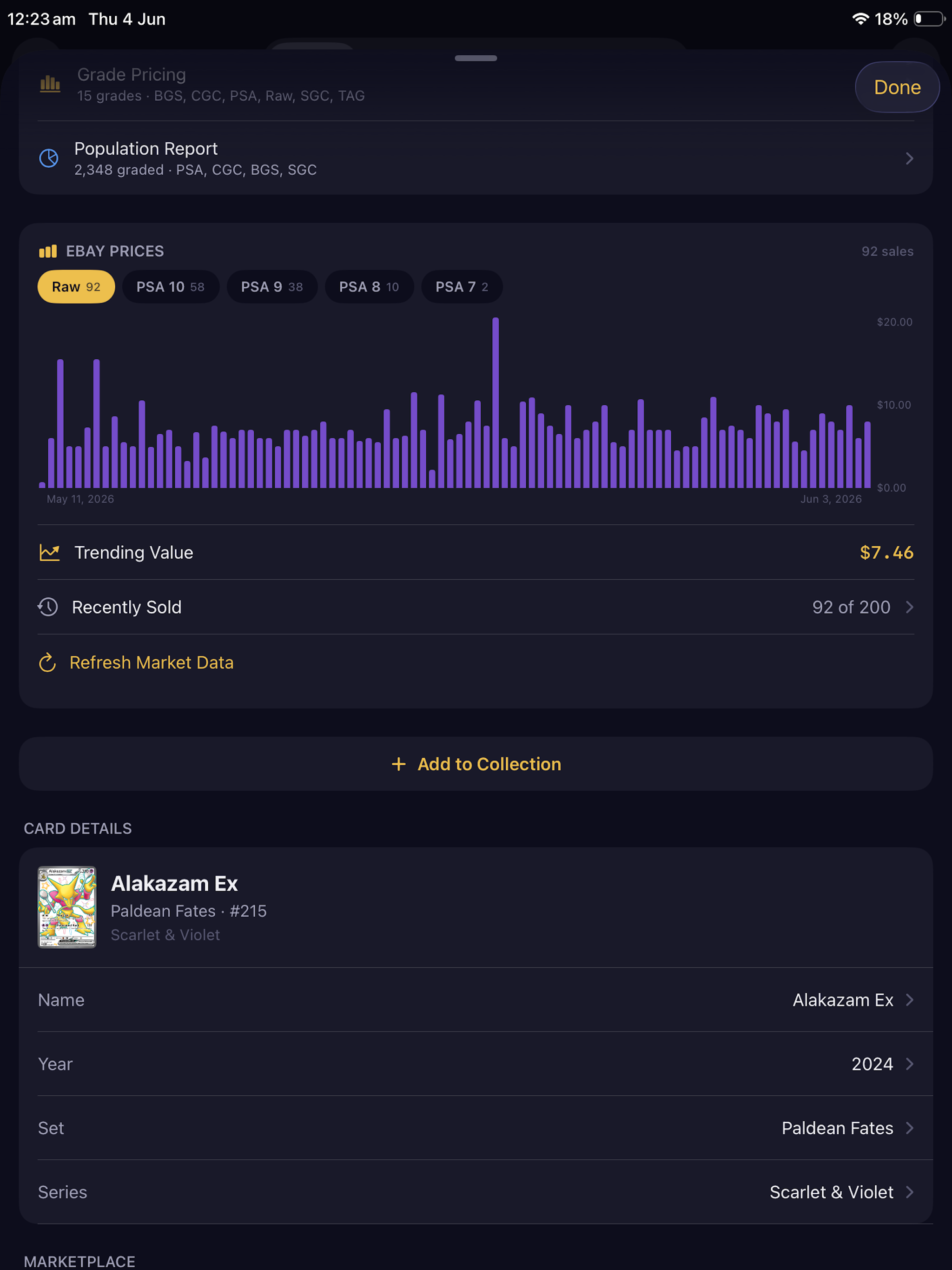Tap the Refresh Market Data circular arrow icon
This screenshot has width=952, height=1270.
click(x=47, y=662)
